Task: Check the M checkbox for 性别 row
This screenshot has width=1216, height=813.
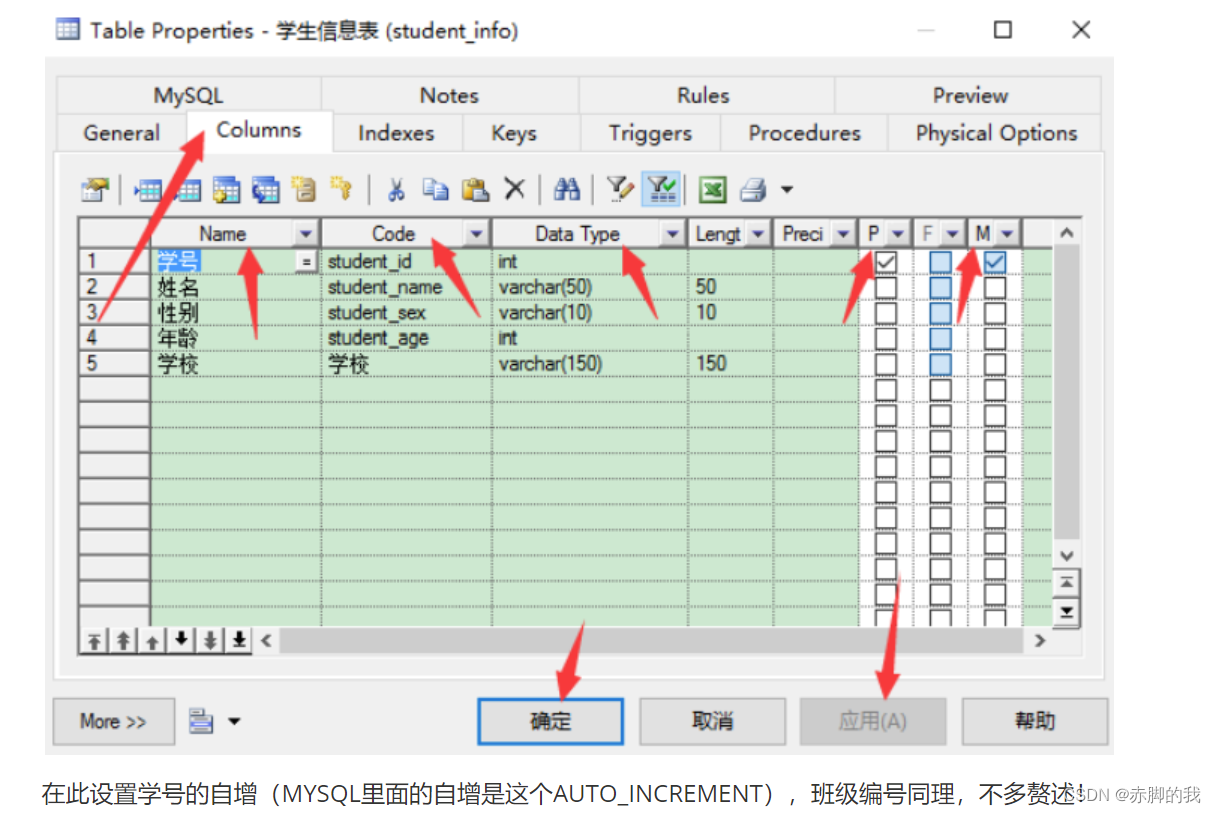Action: [x=995, y=313]
